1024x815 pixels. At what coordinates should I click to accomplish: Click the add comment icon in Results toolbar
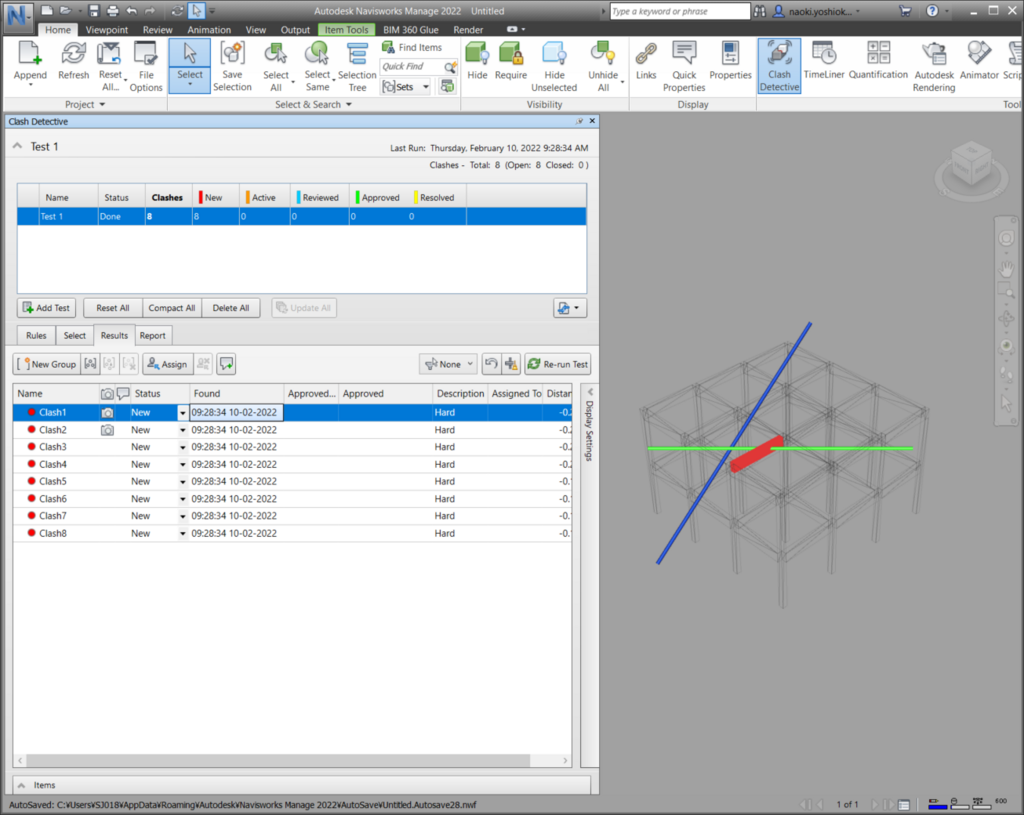(x=227, y=364)
